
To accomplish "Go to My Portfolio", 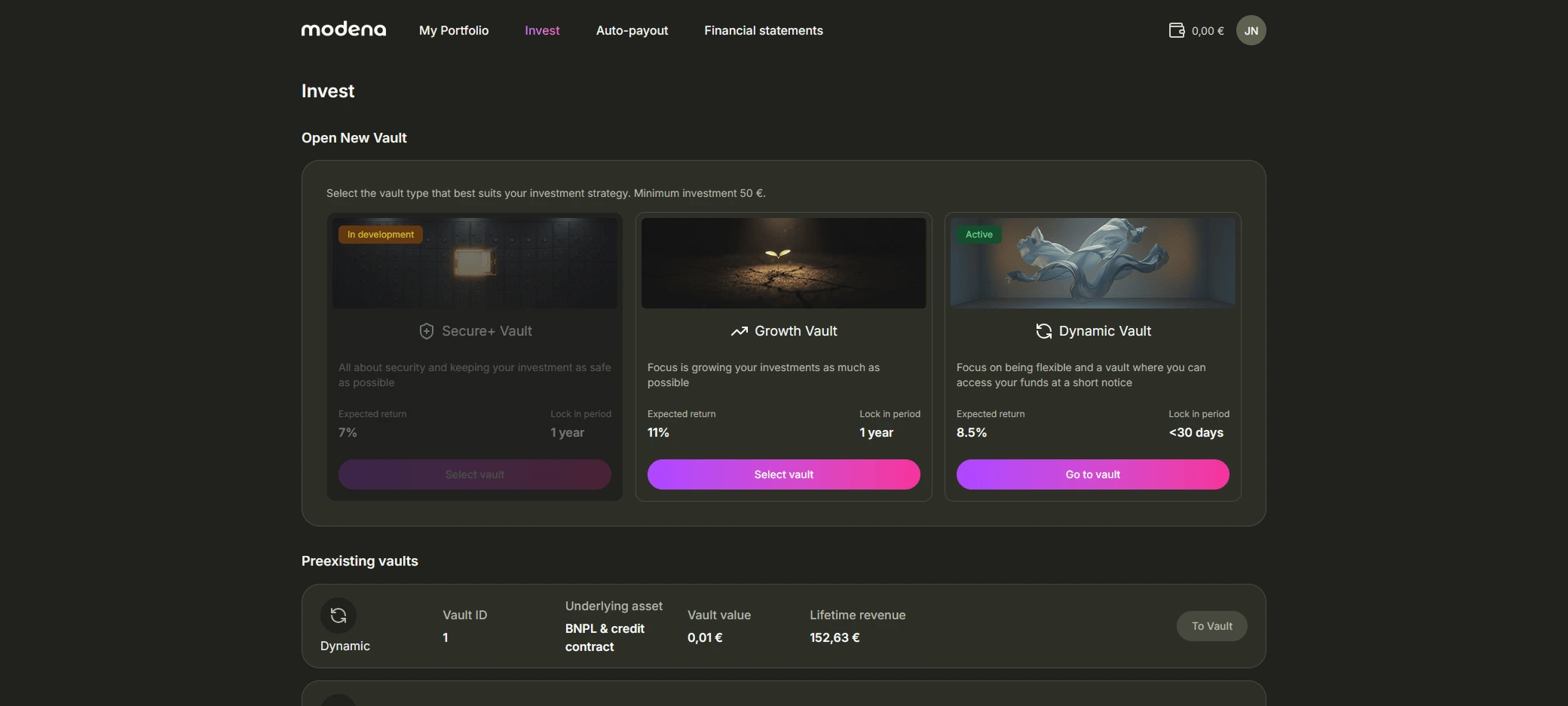I will pos(453,30).
